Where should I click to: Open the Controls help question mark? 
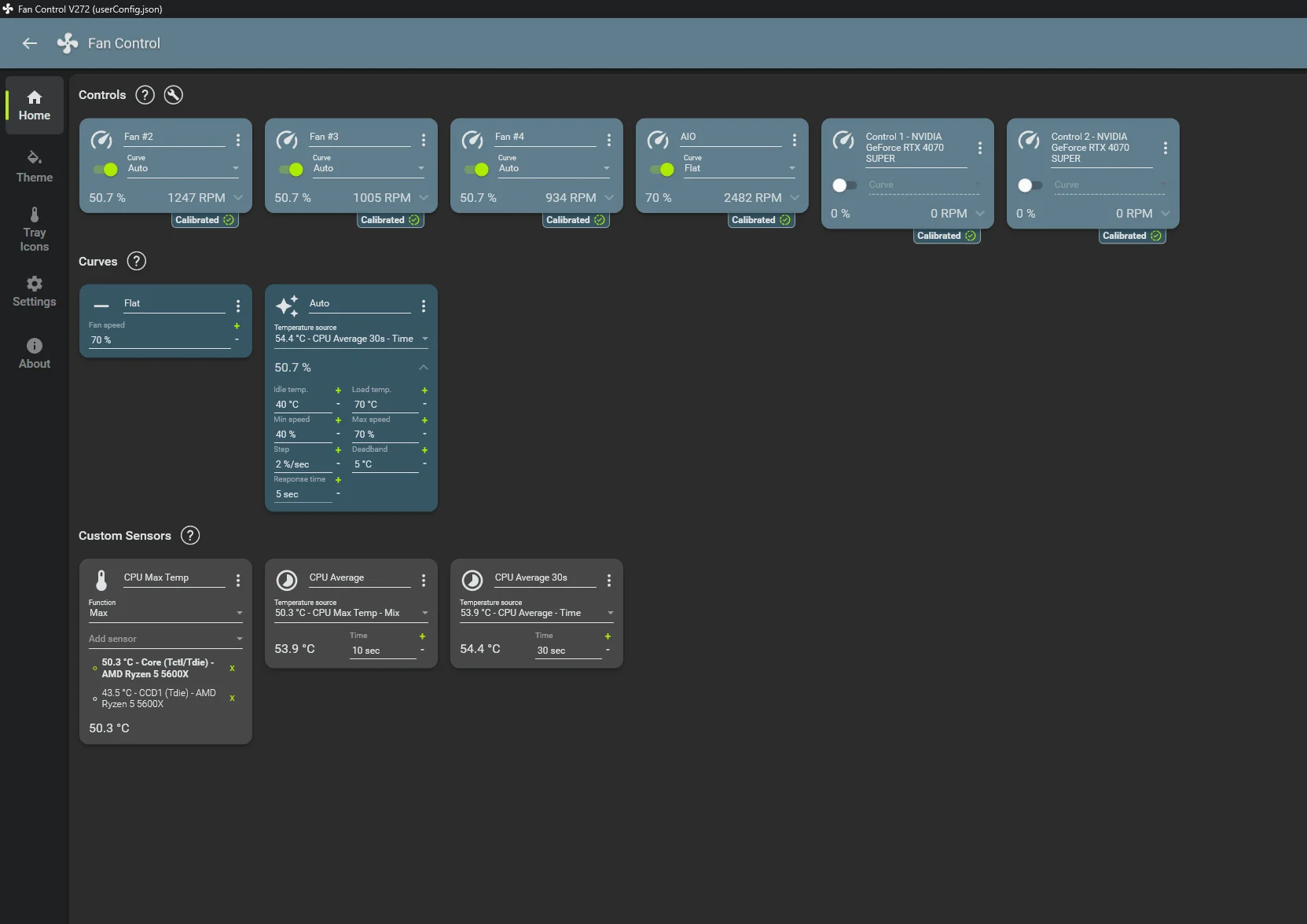click(x=145, y=95)
